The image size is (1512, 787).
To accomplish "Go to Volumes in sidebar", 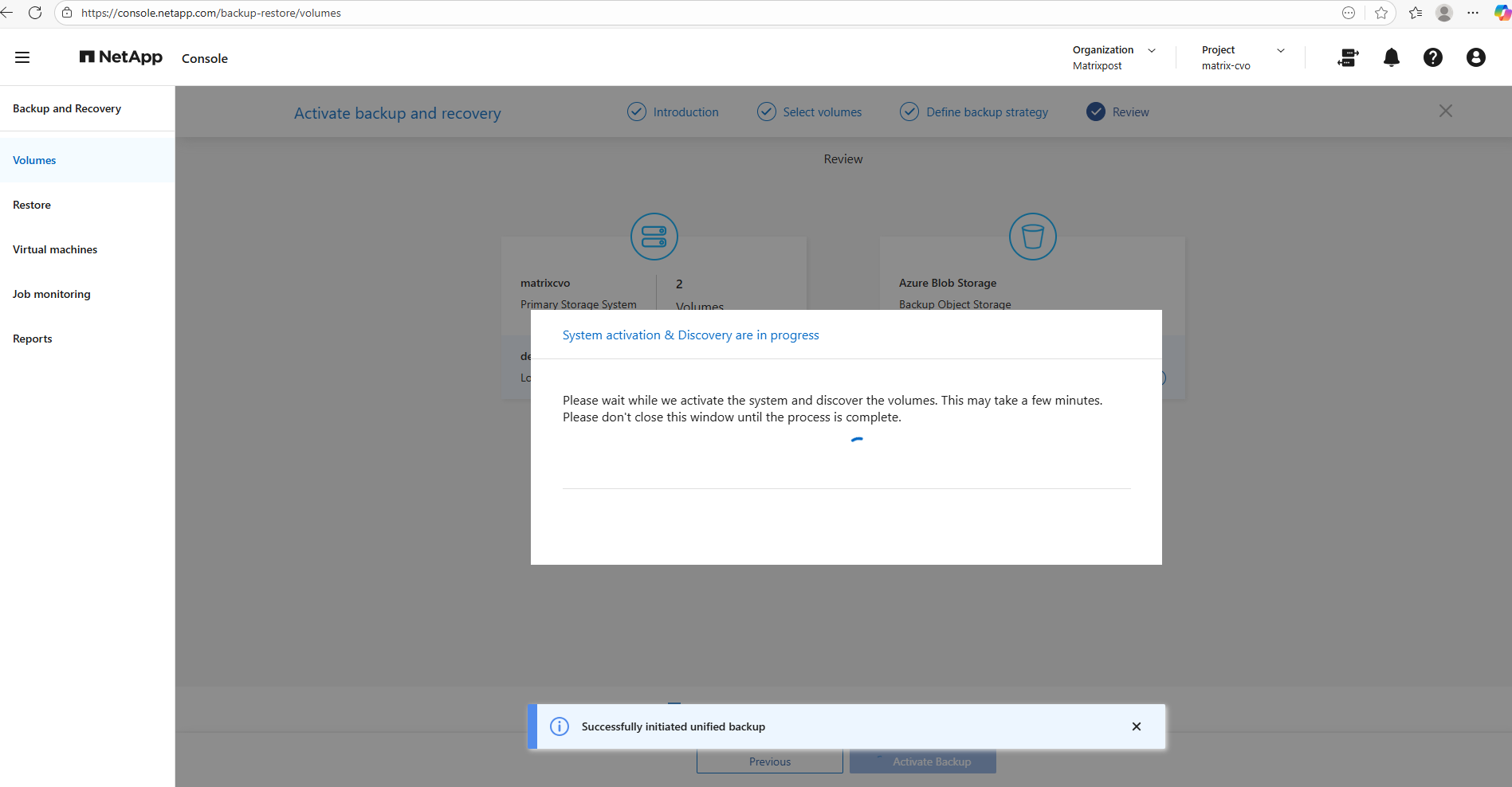I will [87, 160].
